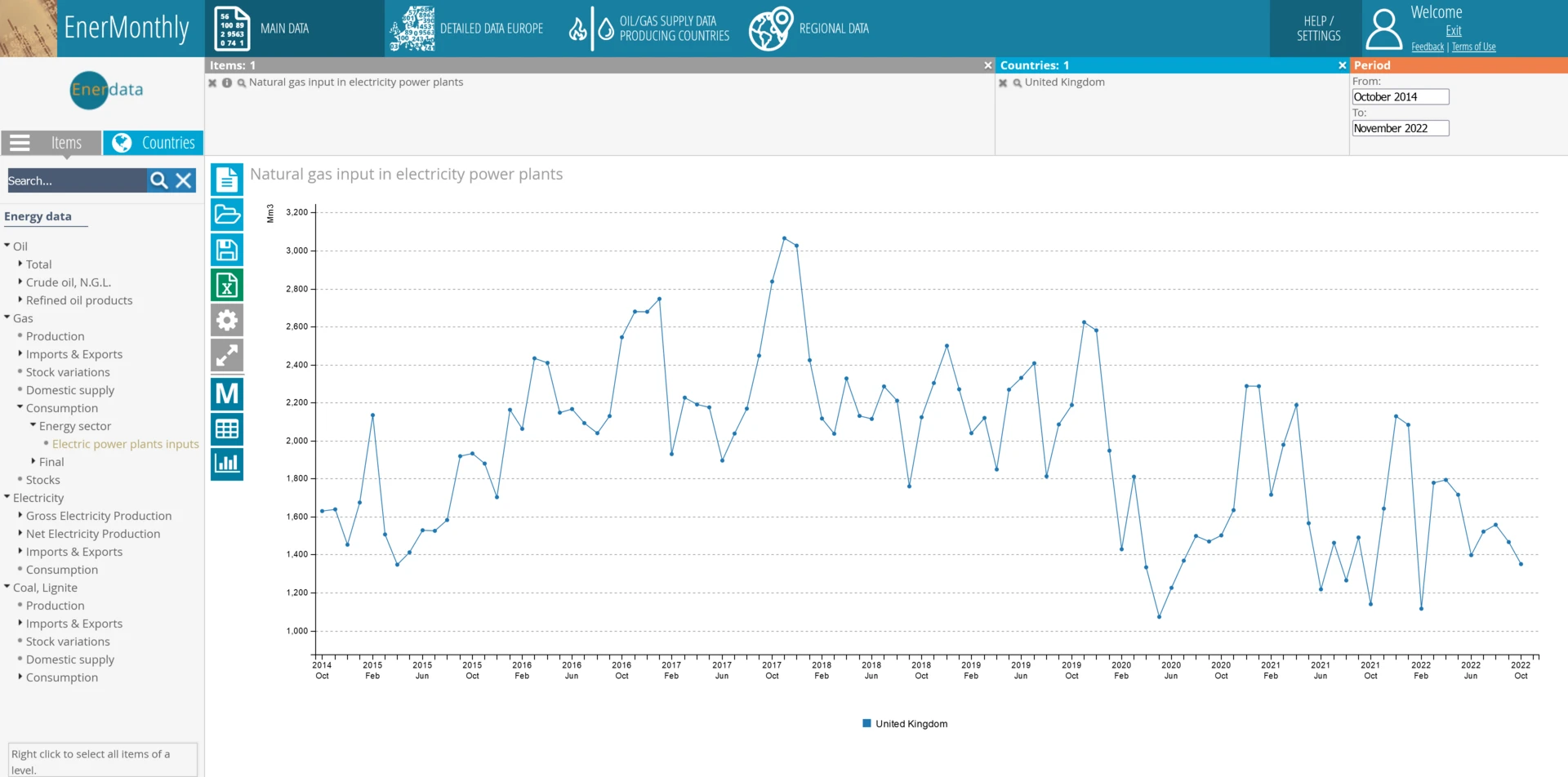Viewport: 1568px width, 777px height.
Task: Expand Gross Electricity Production node
Action: click(20, 515)
